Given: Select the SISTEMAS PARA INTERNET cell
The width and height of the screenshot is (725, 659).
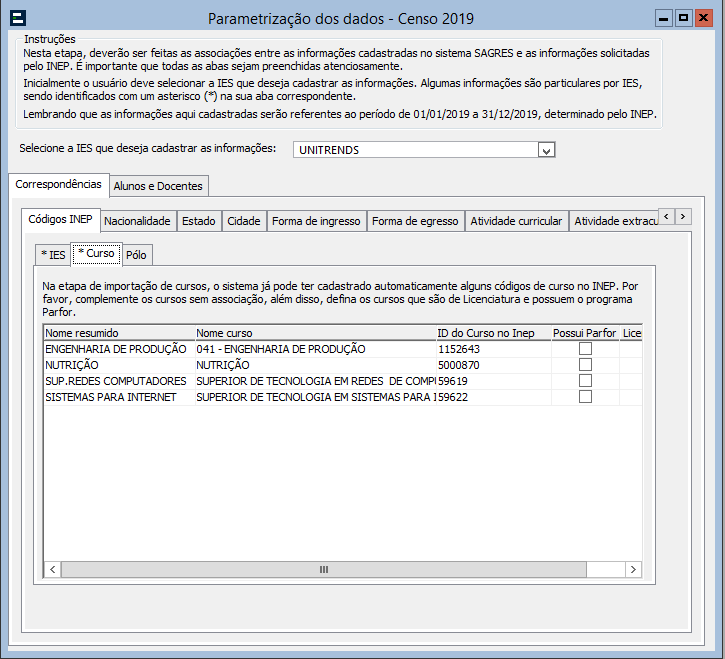Looking at the screenshot, I should click(x=119, y=397).
